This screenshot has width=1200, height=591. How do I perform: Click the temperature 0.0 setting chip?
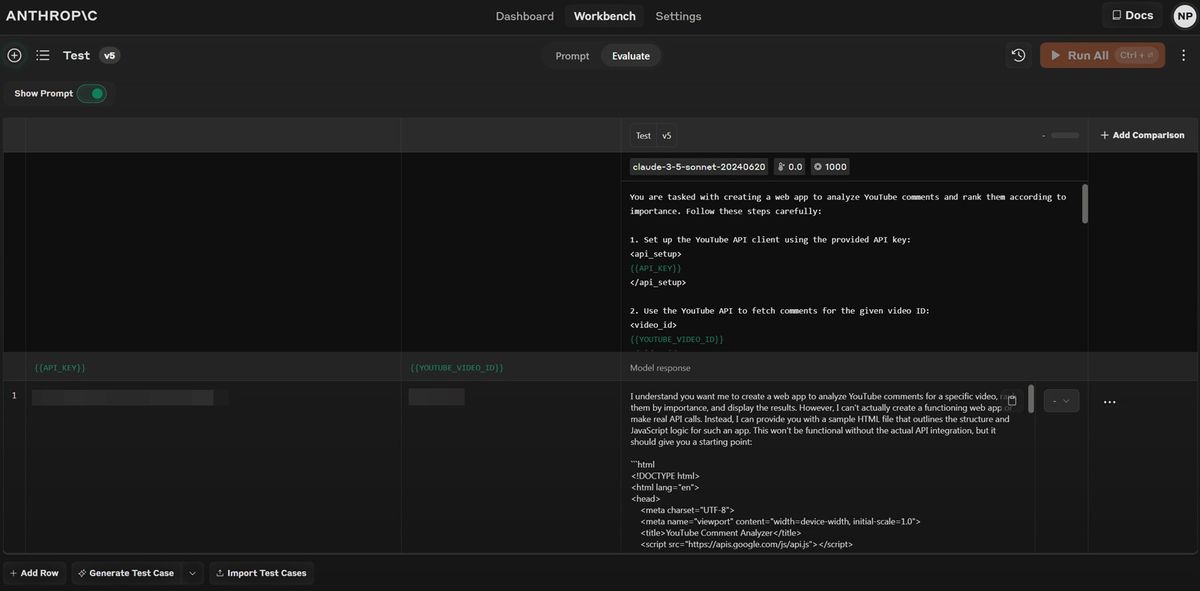click(789, 167)
